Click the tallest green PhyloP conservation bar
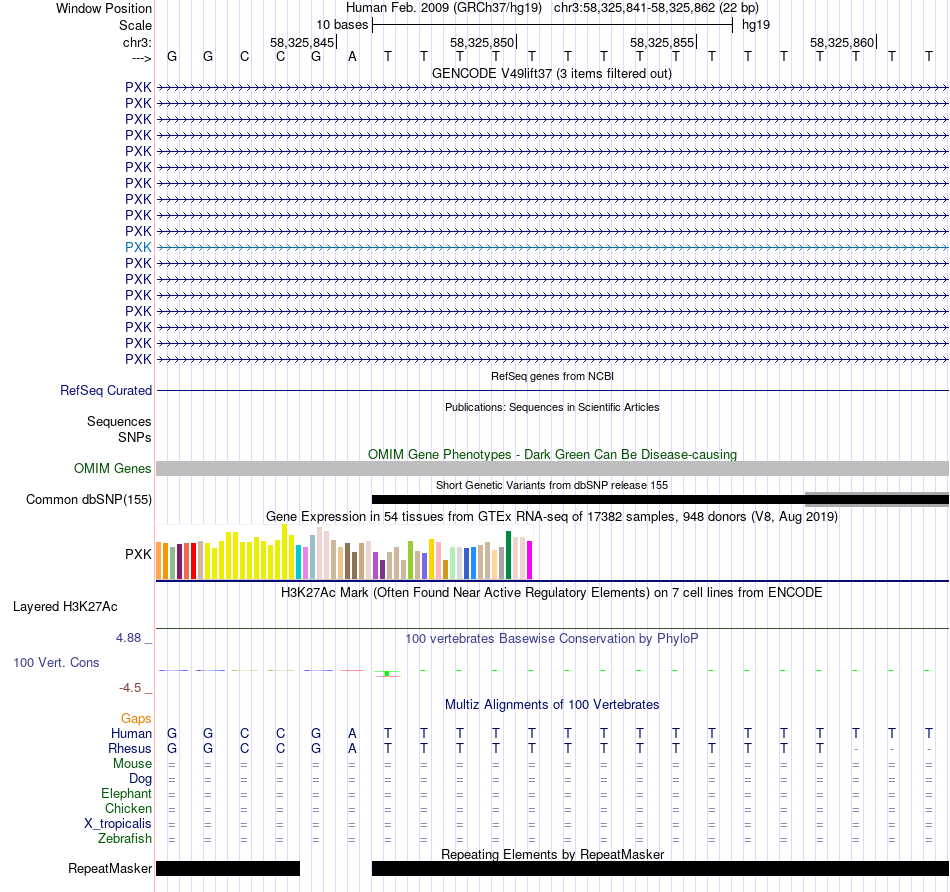The width and height of the screenshot is (950, 892). (x=387, y=674)
